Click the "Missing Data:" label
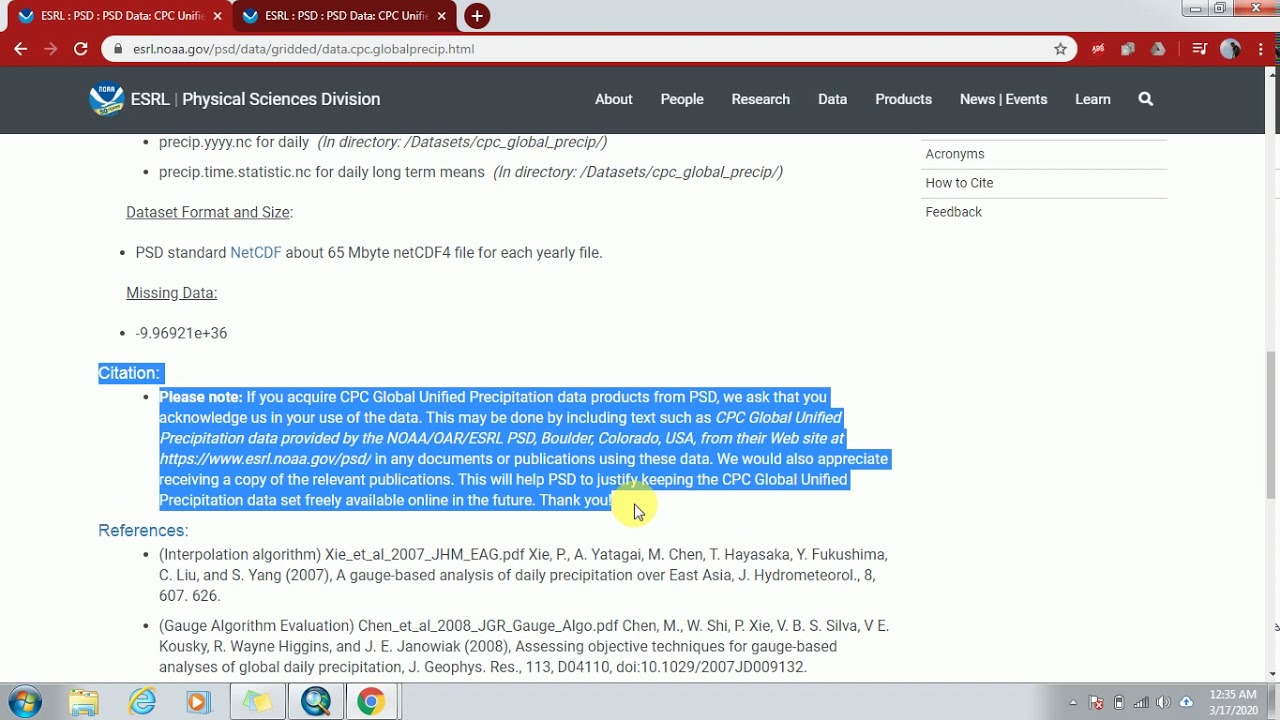This screenshot has height=720, width=1280. pos(171,293)
